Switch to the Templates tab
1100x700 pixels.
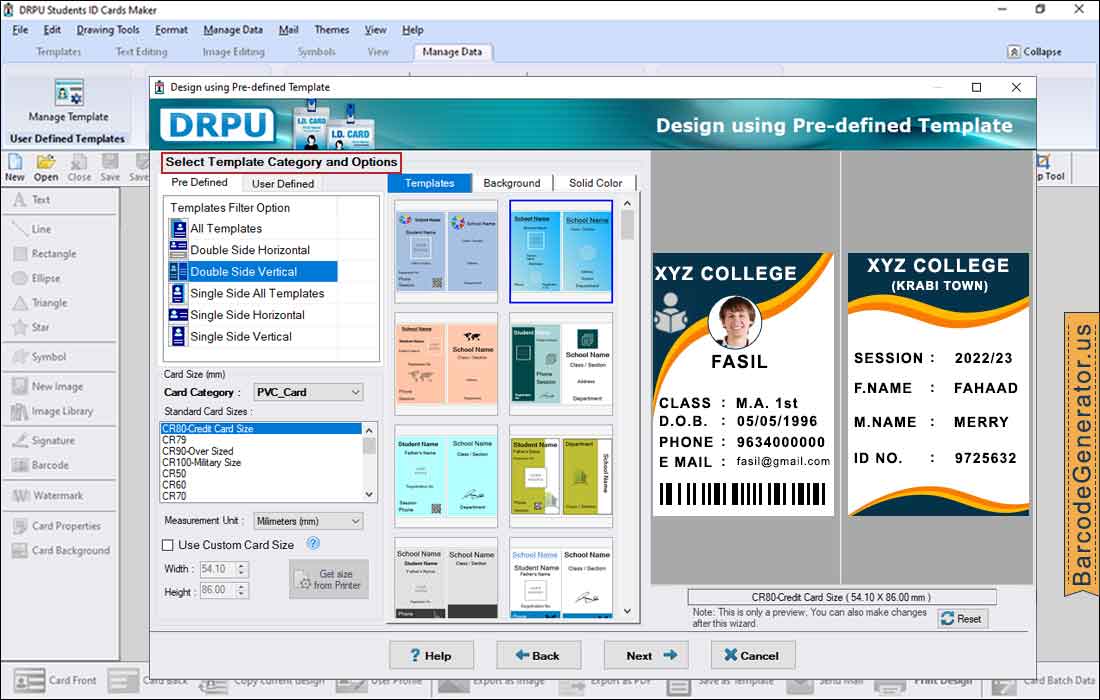tap(429, 183)
